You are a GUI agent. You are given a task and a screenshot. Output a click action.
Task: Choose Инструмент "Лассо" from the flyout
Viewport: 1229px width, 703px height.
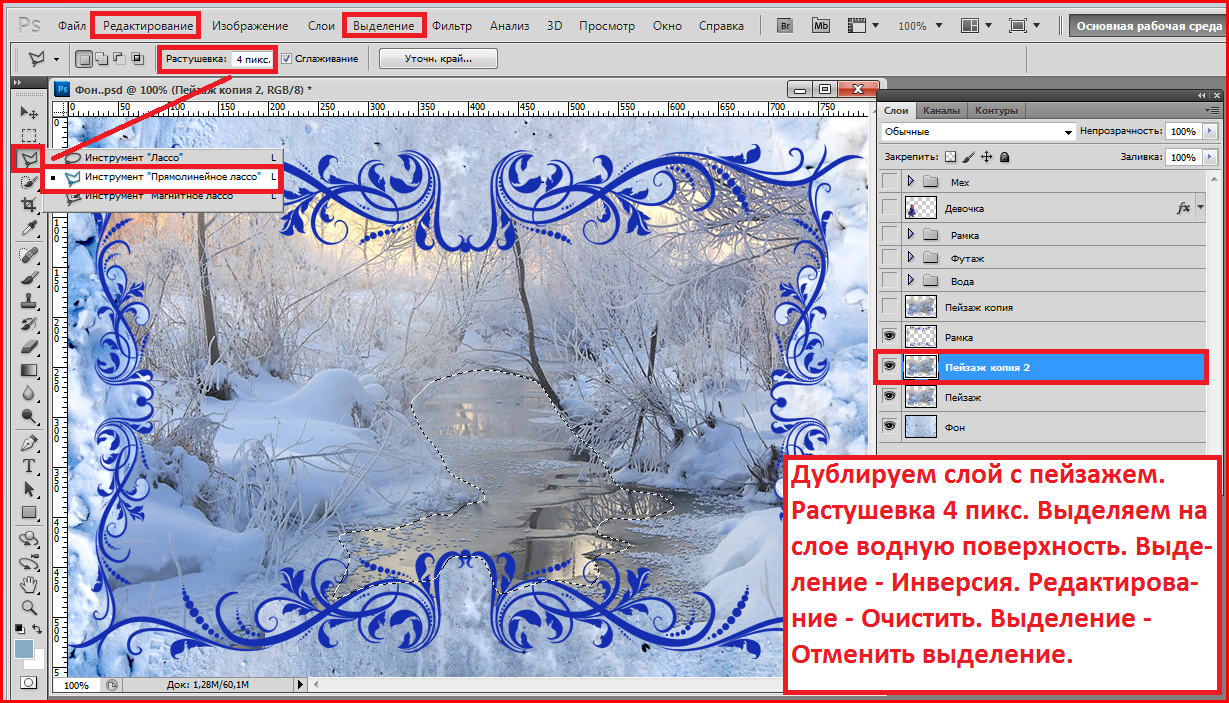pos(133,158)
